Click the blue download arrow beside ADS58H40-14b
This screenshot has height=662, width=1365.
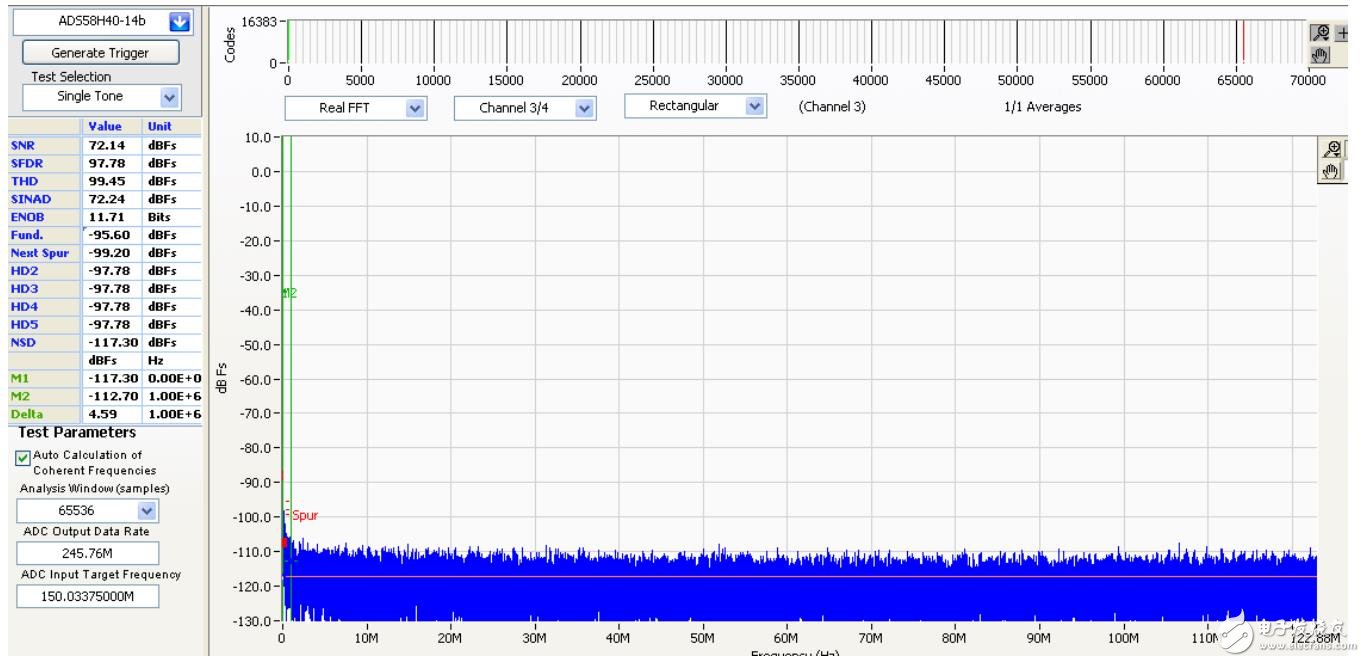(179, 22)
